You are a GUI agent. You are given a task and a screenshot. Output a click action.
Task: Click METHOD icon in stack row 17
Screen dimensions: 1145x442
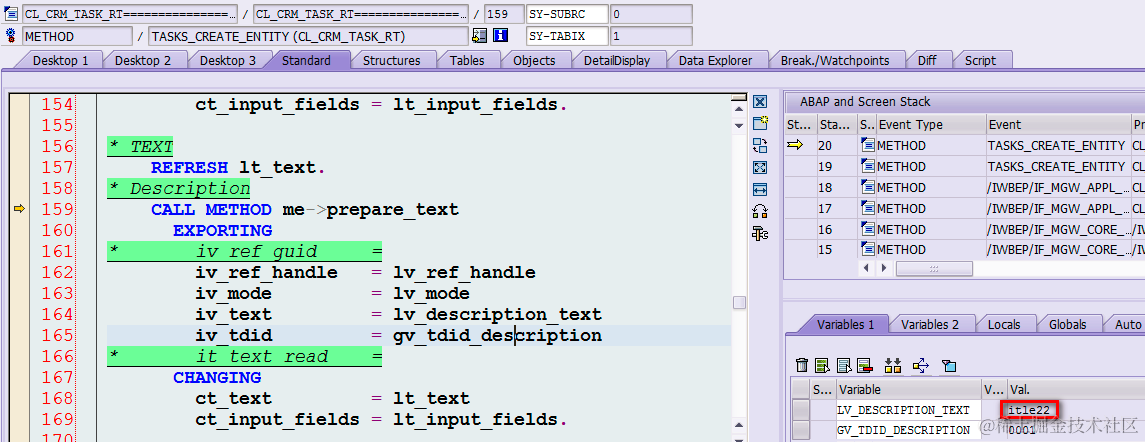868,208
